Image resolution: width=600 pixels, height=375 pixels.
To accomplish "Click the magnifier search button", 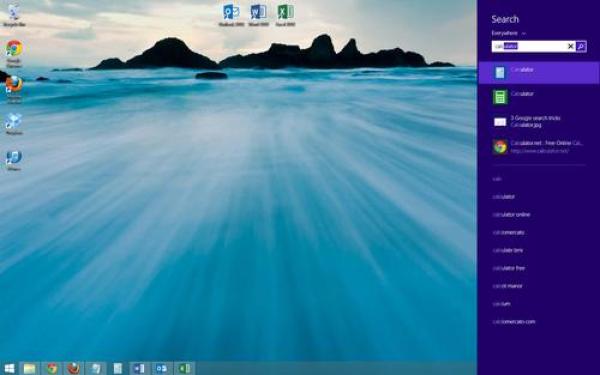I will click(581, 46).
